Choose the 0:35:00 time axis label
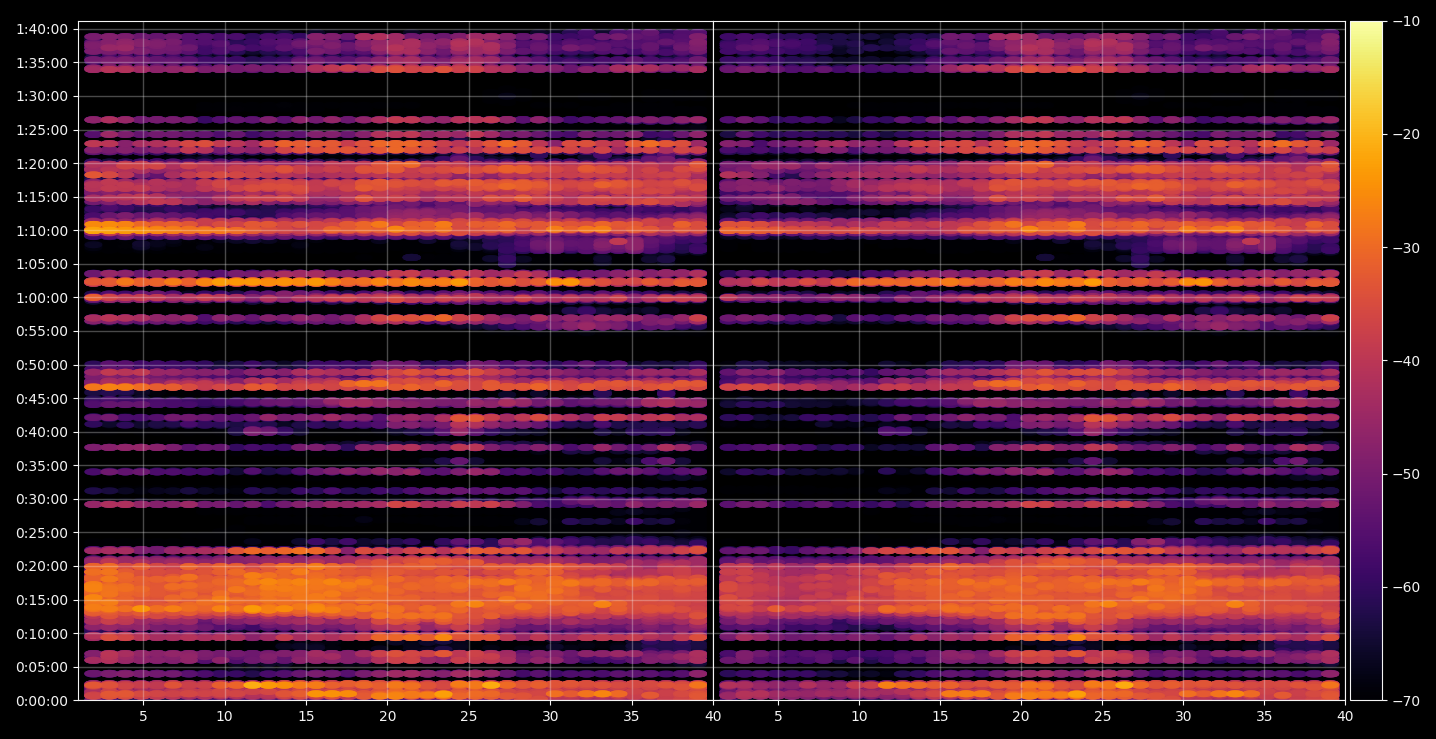The height and width of the screenshot is (739, 1436). tap(42, 465)
